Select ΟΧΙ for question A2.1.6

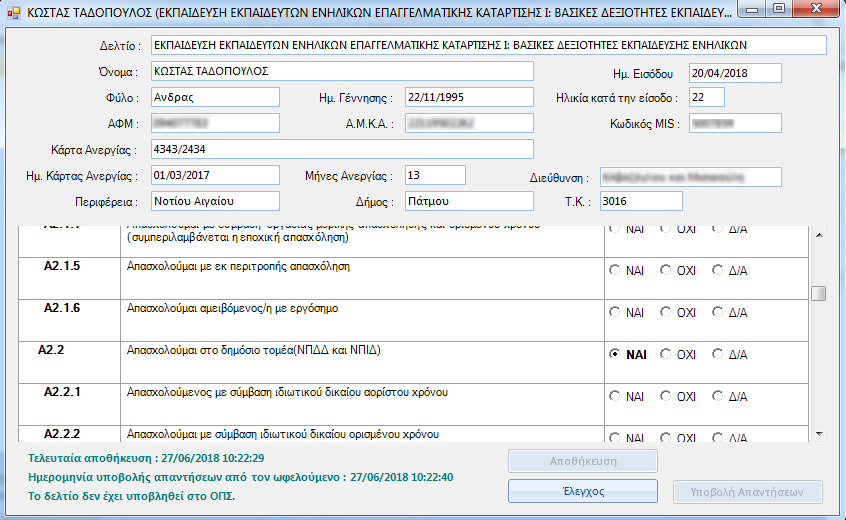click(x=666, y=312)
